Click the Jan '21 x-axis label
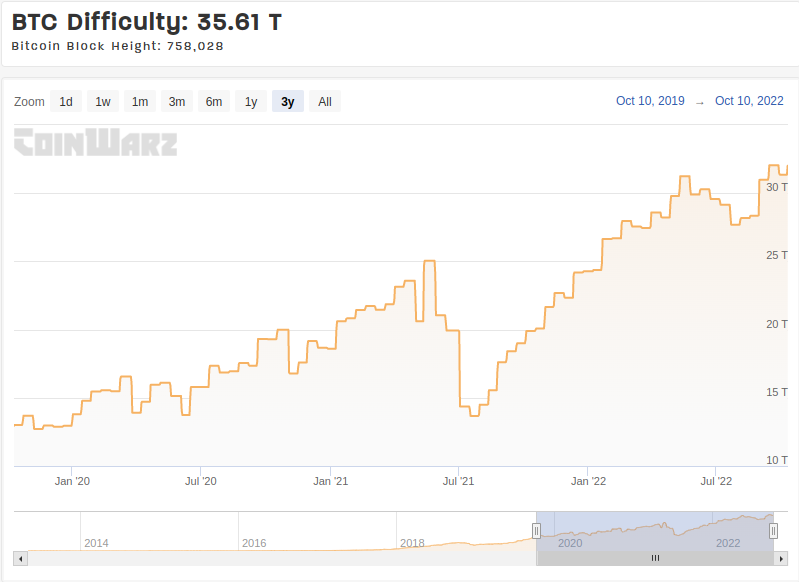 [x=331, y=481]
